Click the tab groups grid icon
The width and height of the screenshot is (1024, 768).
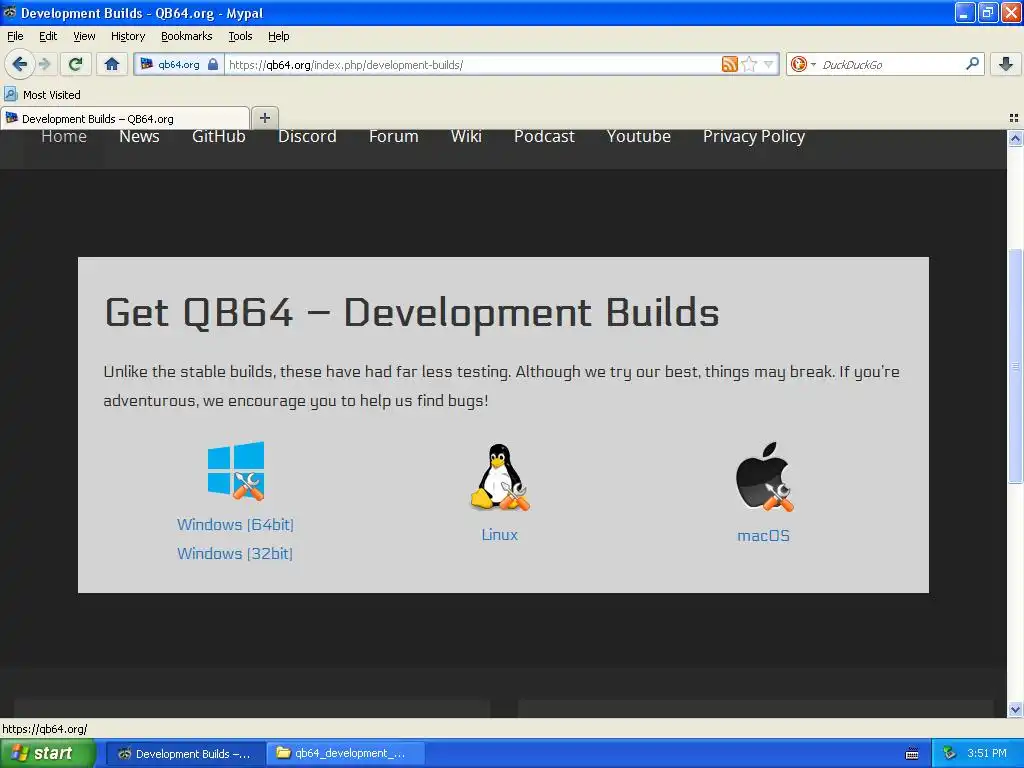click(1014, 118)
